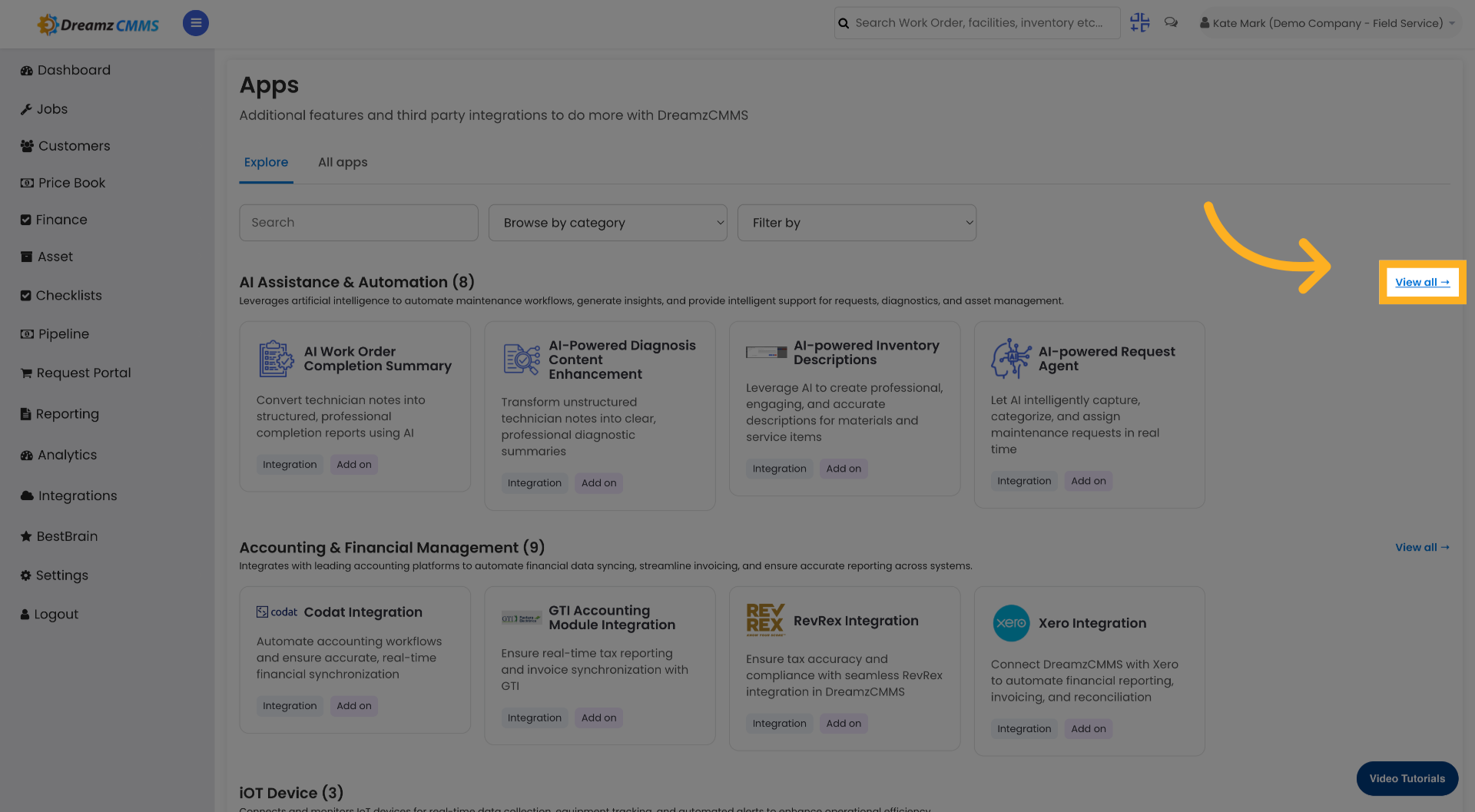Viewport: 1475px width, 812px height.
Task: Open the chat messages icon in header
Action: [1171, 23]
